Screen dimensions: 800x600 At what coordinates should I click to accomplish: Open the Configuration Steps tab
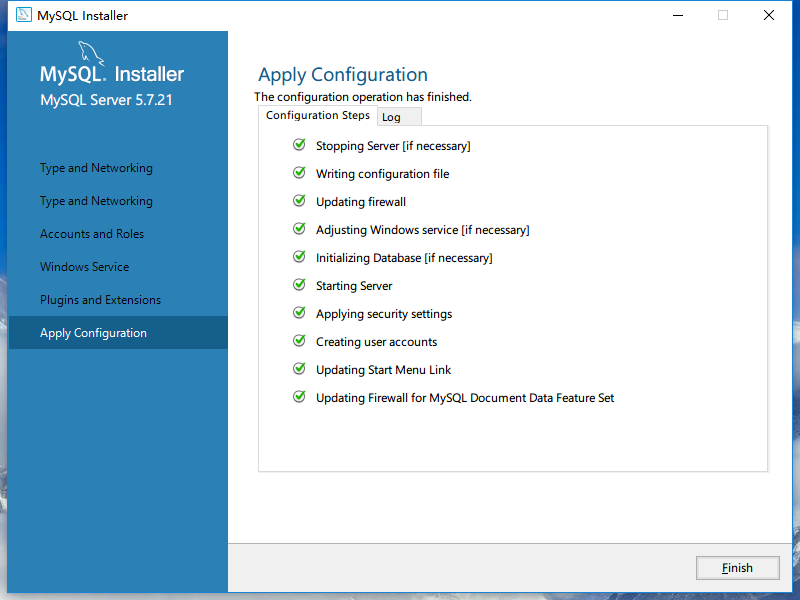pyautogui.click(x=317, y=116)
